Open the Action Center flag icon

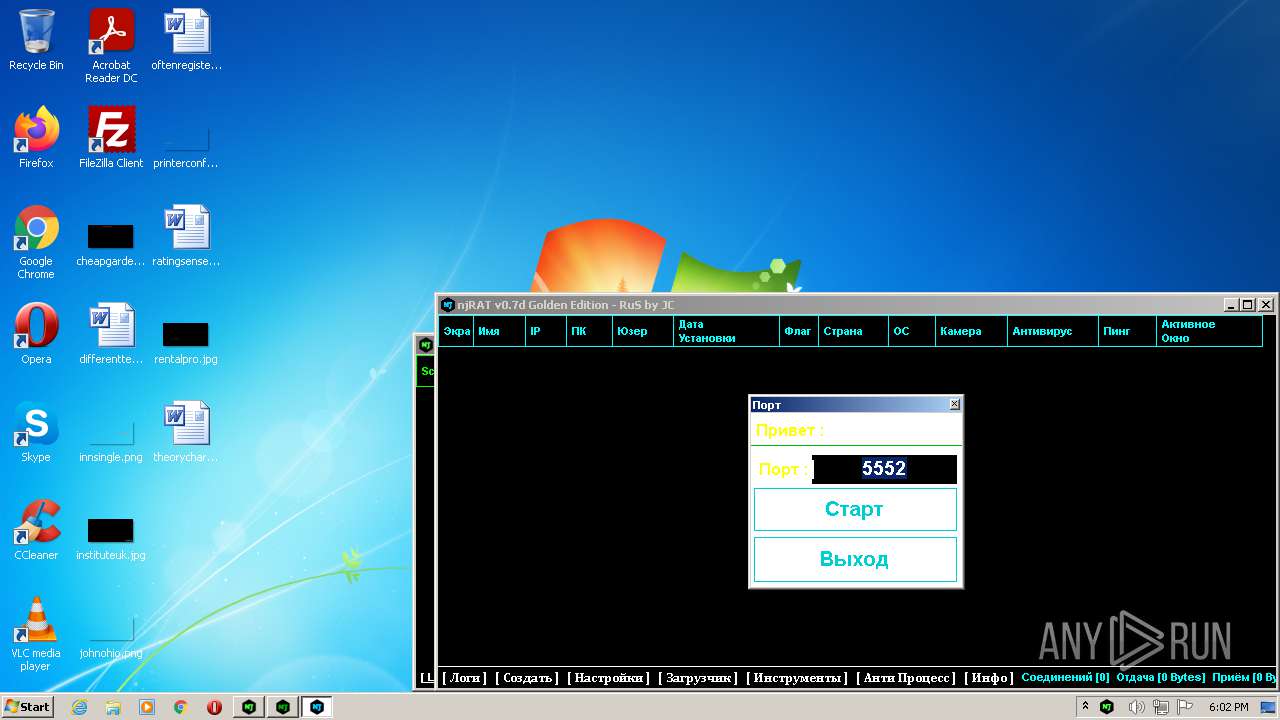point(1184,707)
